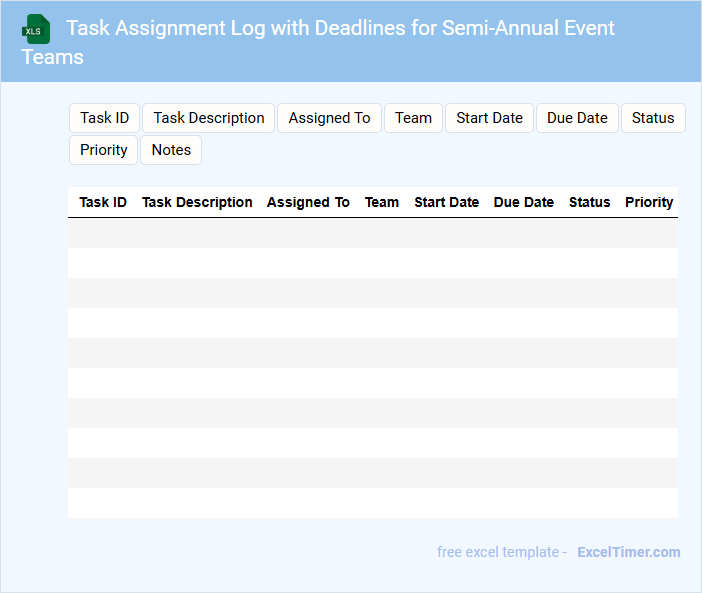The width and height of the screenshot is (702, 593).
Task: Open the ExcelTimer.com link
Action: click(628, 552)
